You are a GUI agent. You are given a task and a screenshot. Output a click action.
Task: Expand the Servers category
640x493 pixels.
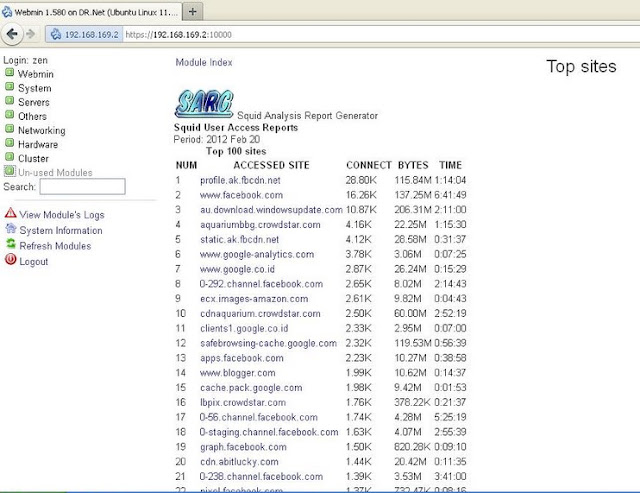coord(33,102)
